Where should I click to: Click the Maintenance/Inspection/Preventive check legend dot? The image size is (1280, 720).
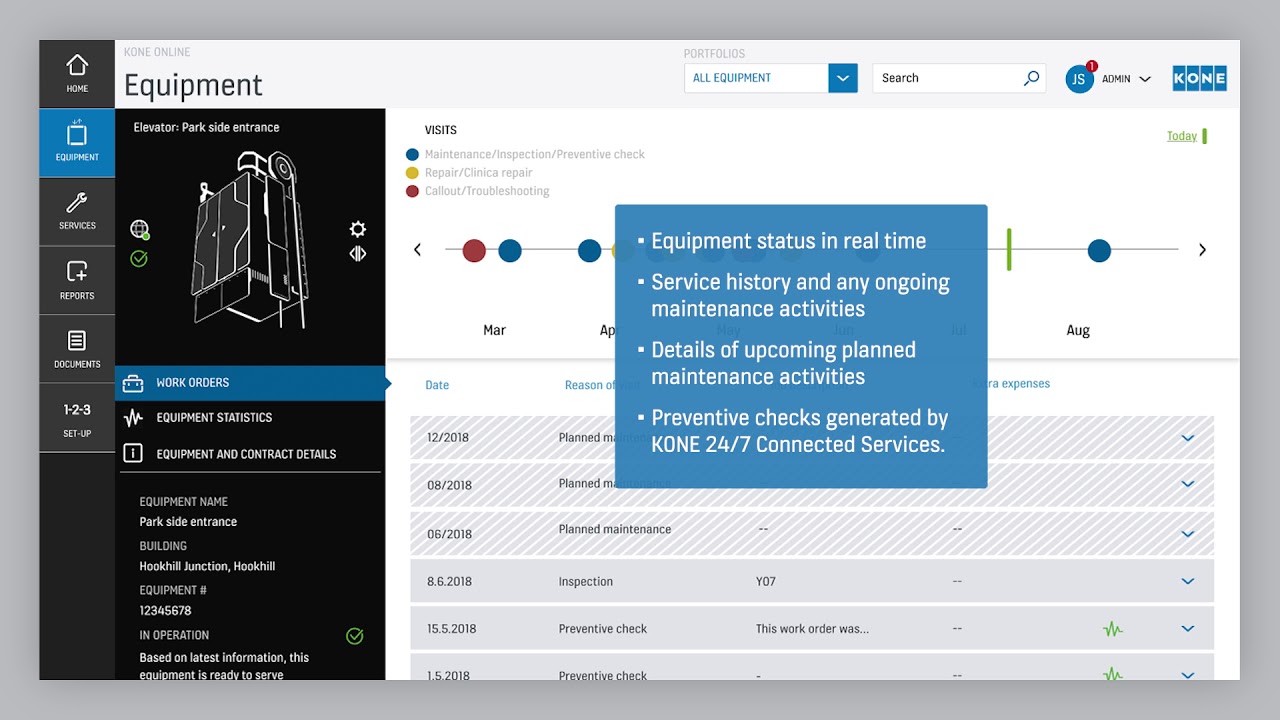pos(412,155)
